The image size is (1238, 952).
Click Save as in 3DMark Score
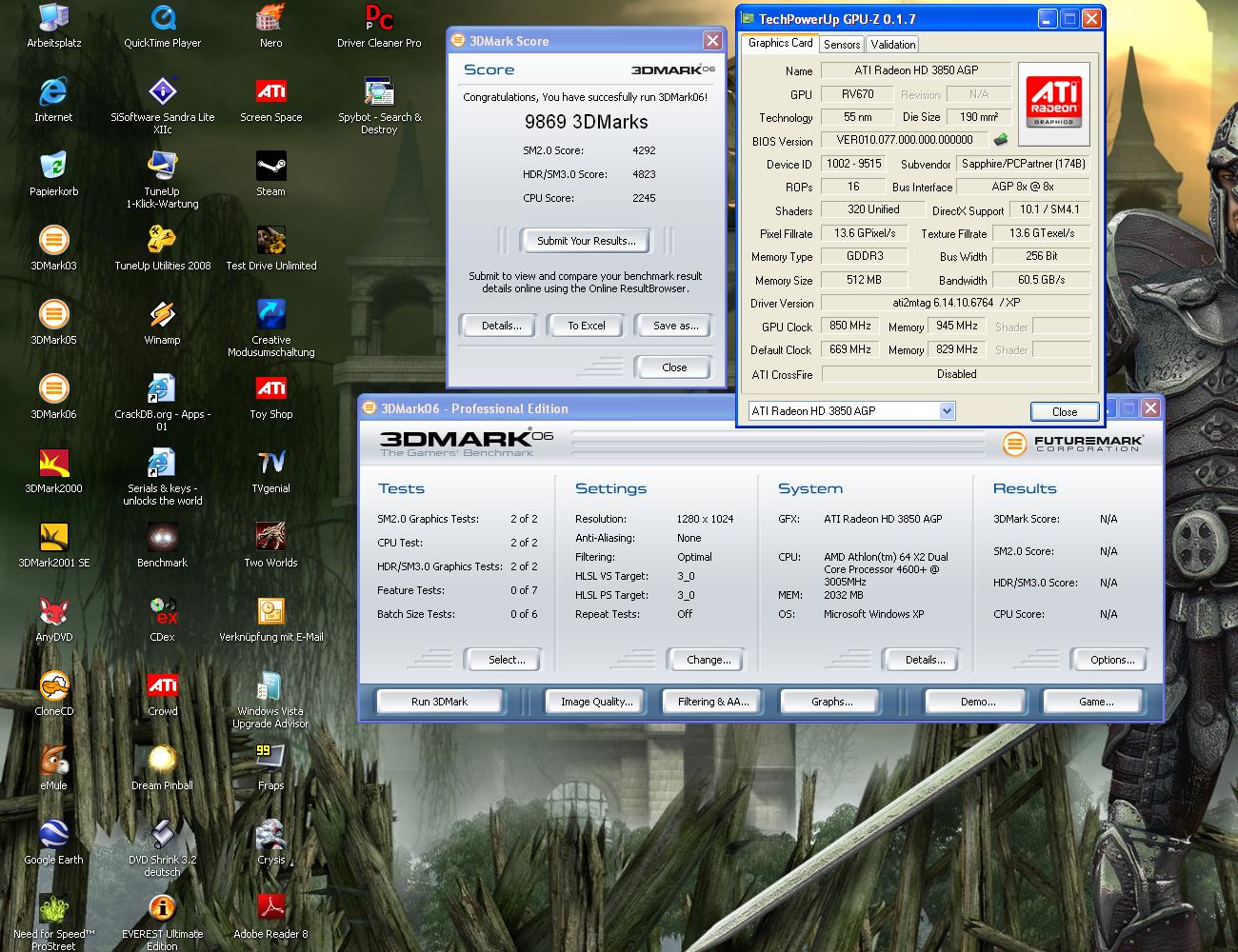click(x=675, y=326)
